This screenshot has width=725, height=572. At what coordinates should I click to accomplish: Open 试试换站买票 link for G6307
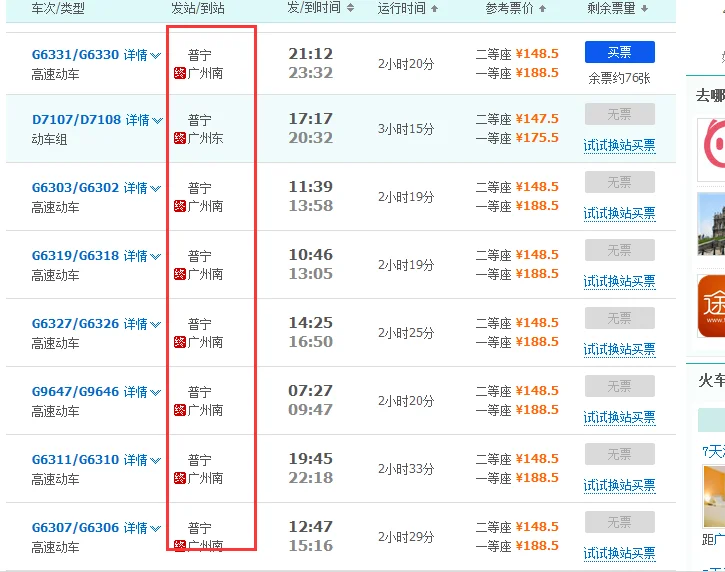620,554
